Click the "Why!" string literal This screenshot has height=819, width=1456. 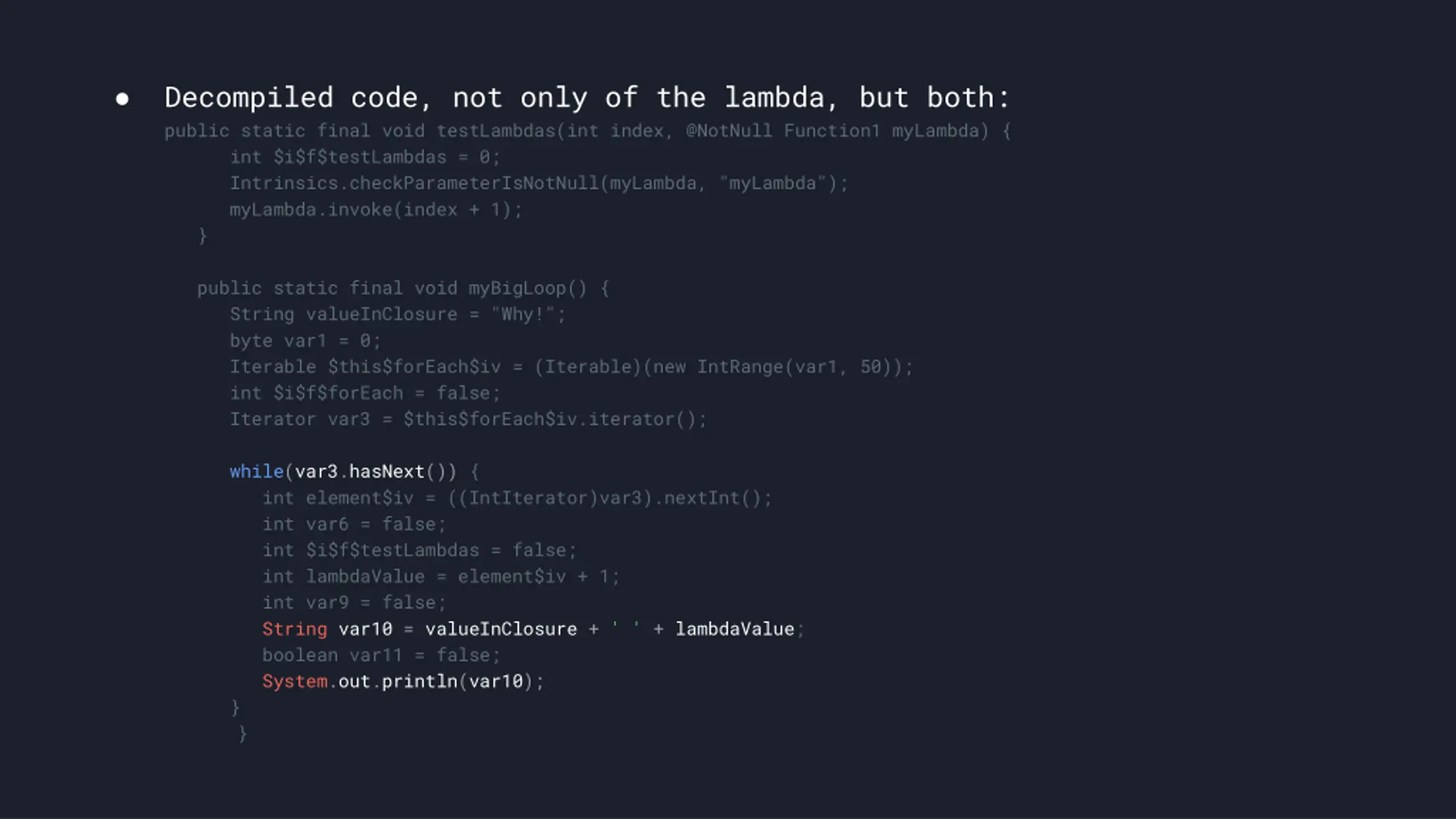(x=523, y=315)
